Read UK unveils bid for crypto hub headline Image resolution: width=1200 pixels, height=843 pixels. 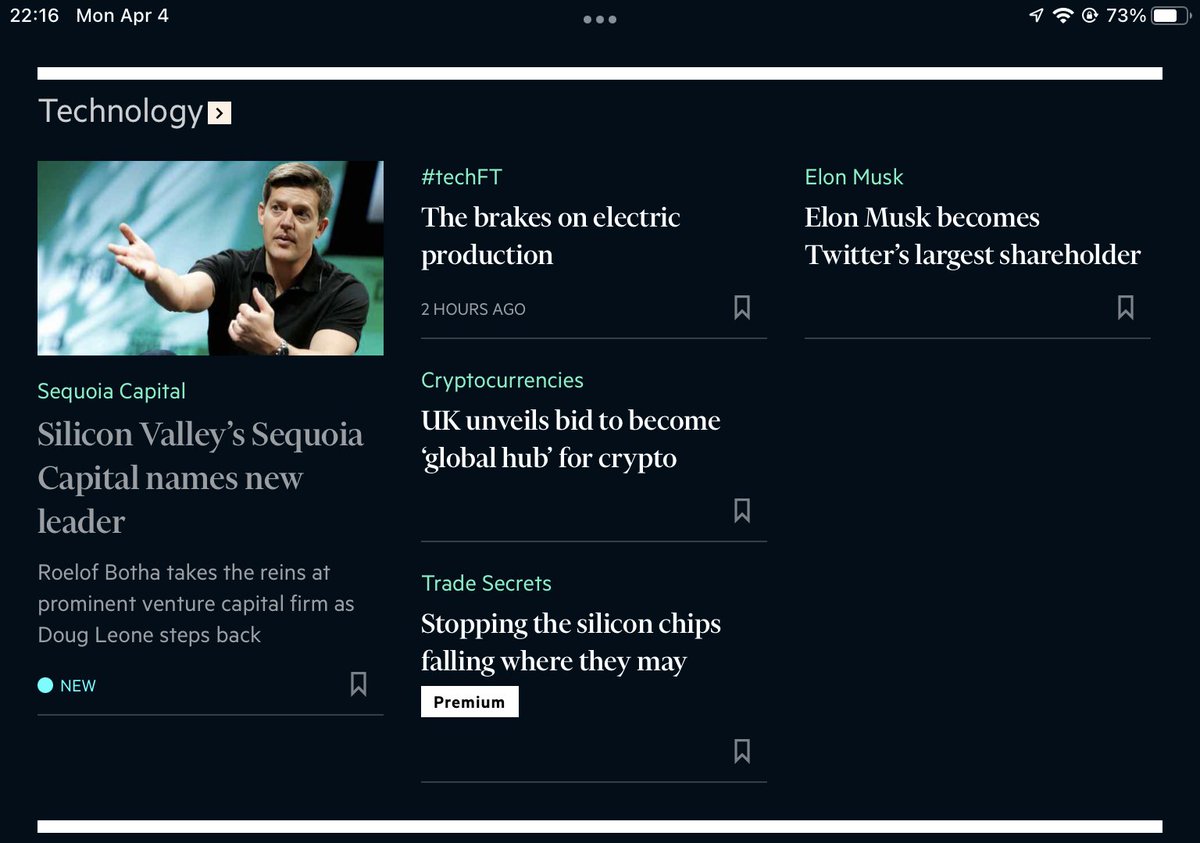point(570,439)
